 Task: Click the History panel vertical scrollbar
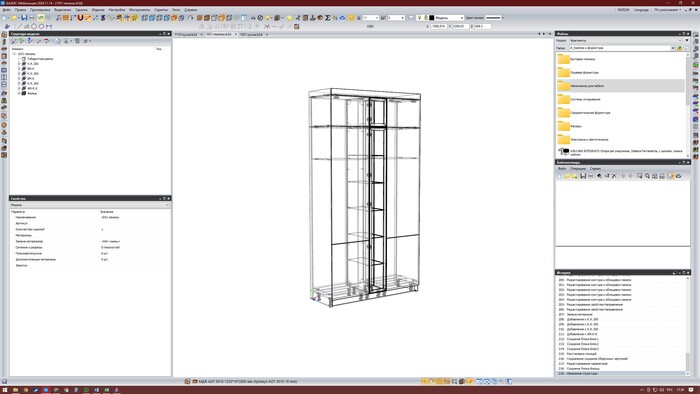pyautogui.click(x=688, y=325)
